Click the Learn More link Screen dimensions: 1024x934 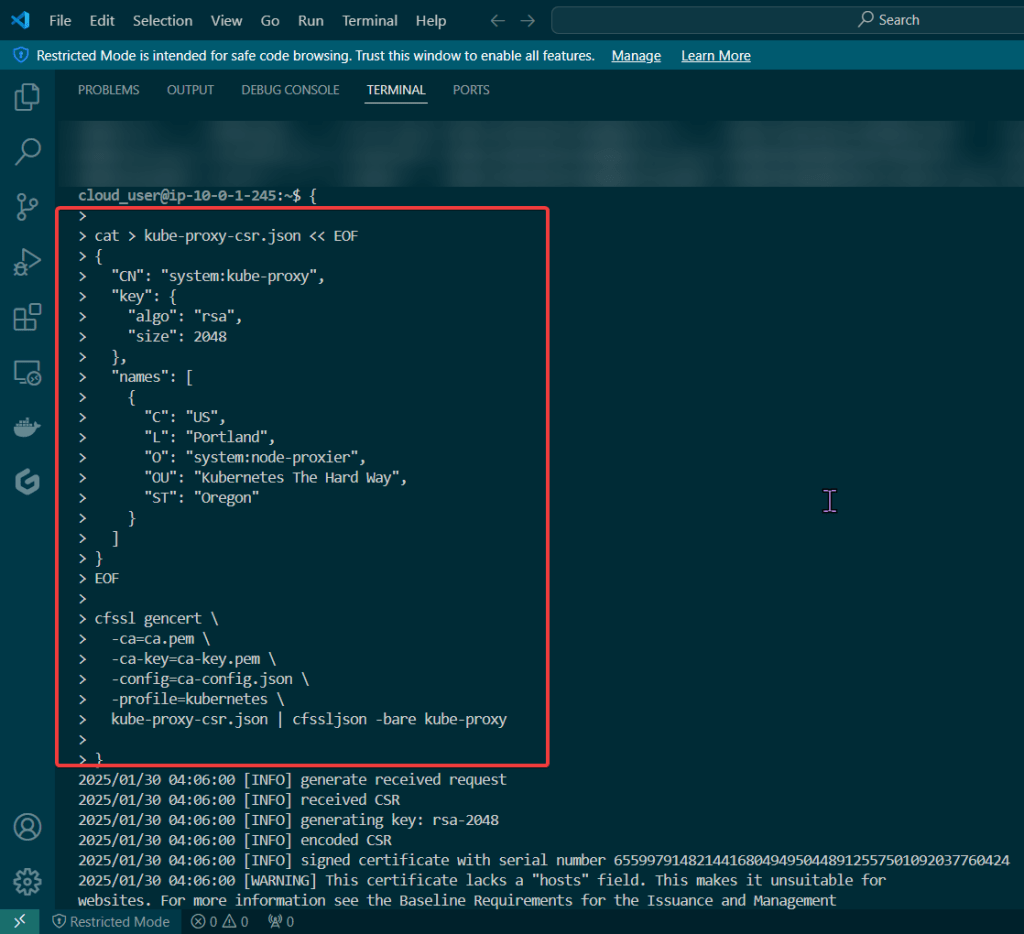point(716,56)
